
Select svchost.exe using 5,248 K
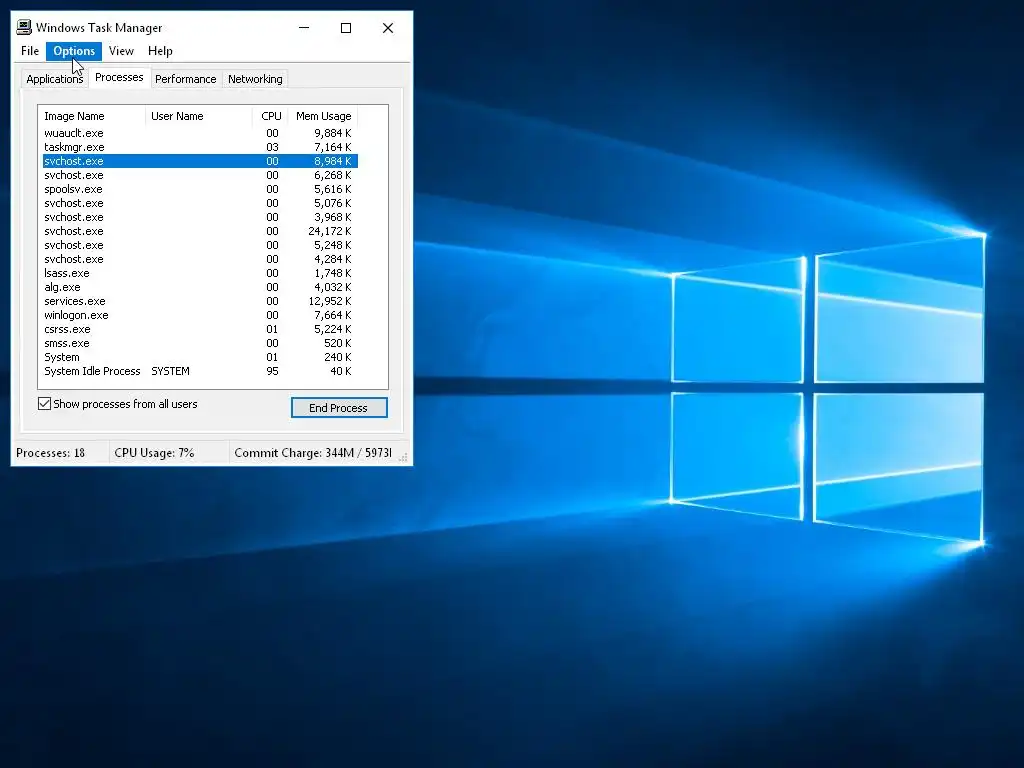click(198, 245)
